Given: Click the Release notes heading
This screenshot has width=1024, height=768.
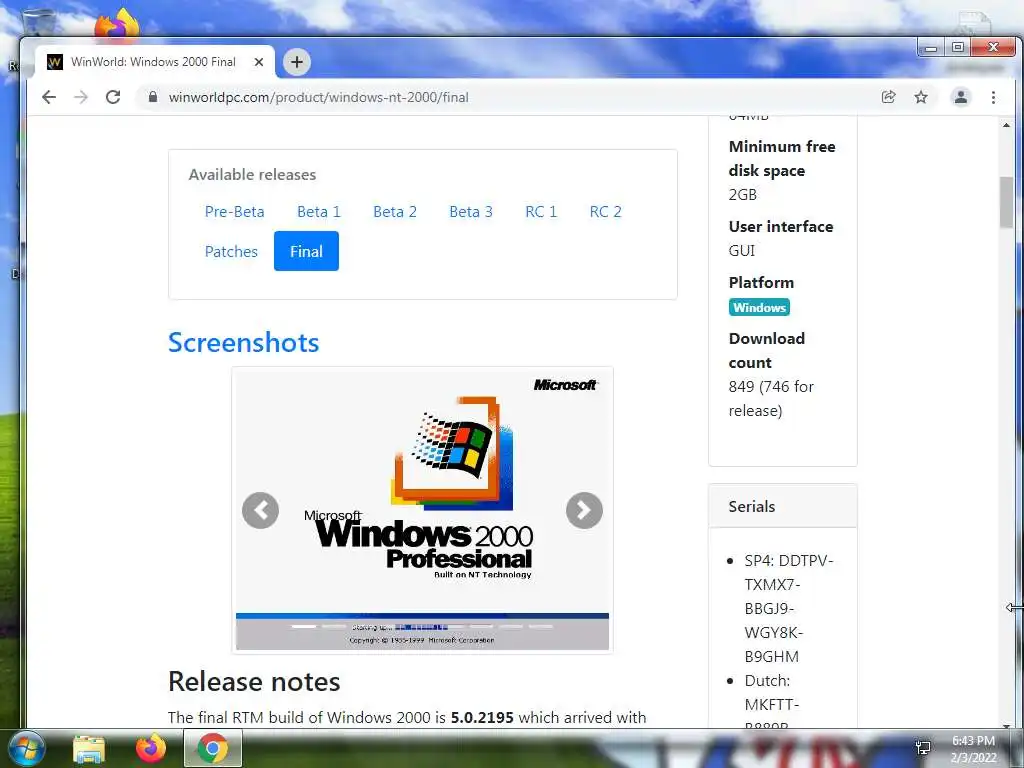Looking at the screenshot, I should coord(254,681).
